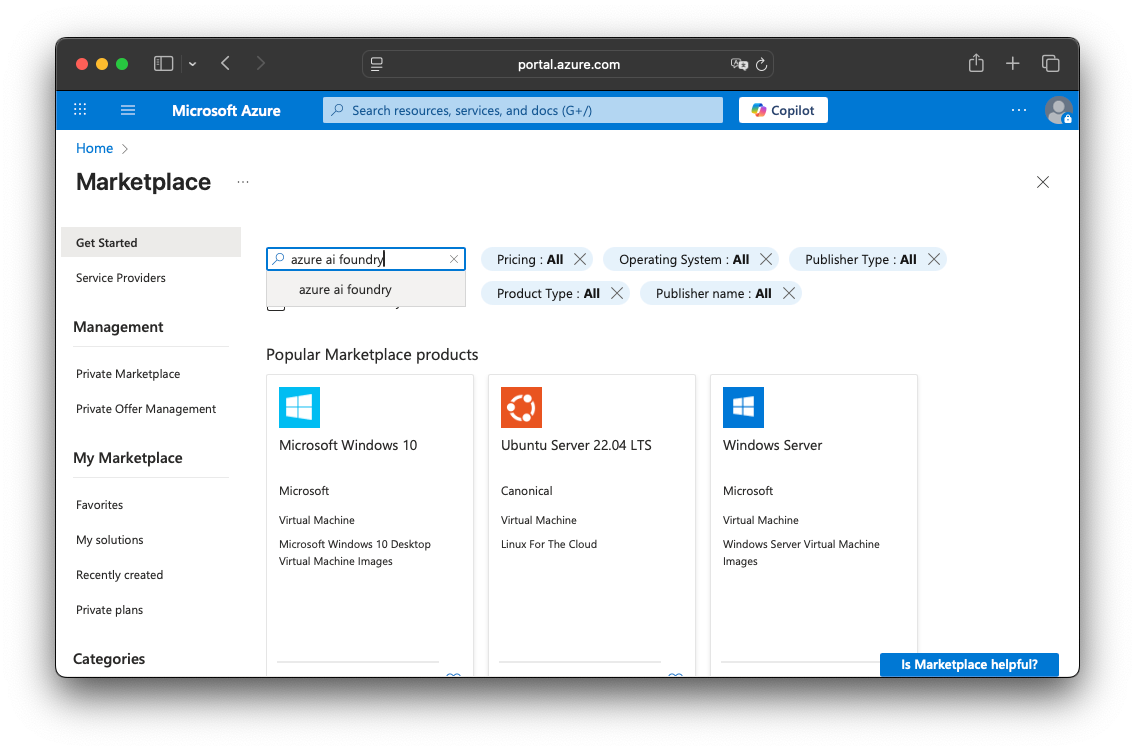Click the Windows Server product logo

[x=743, y=407]
